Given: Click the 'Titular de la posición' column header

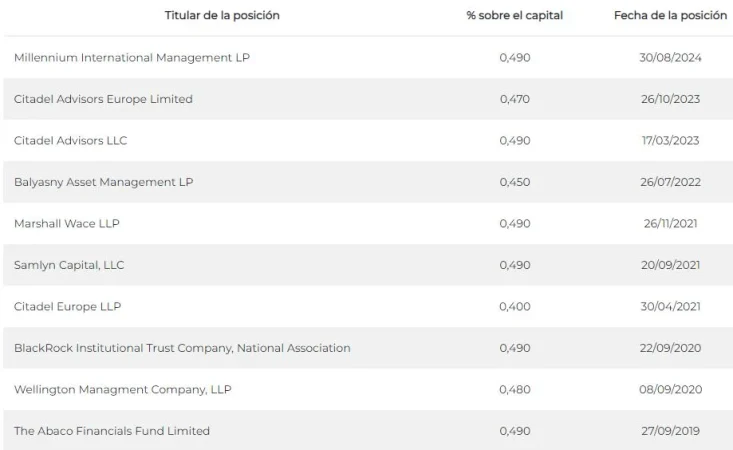Looking at the screenshot, I should (x=222, y=16).
